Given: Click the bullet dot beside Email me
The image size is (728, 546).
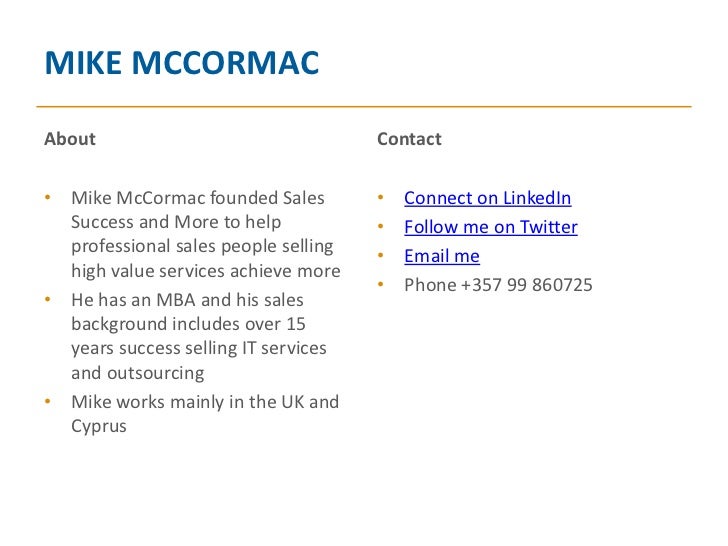Looking at the screenshot, I should point(381,255).
